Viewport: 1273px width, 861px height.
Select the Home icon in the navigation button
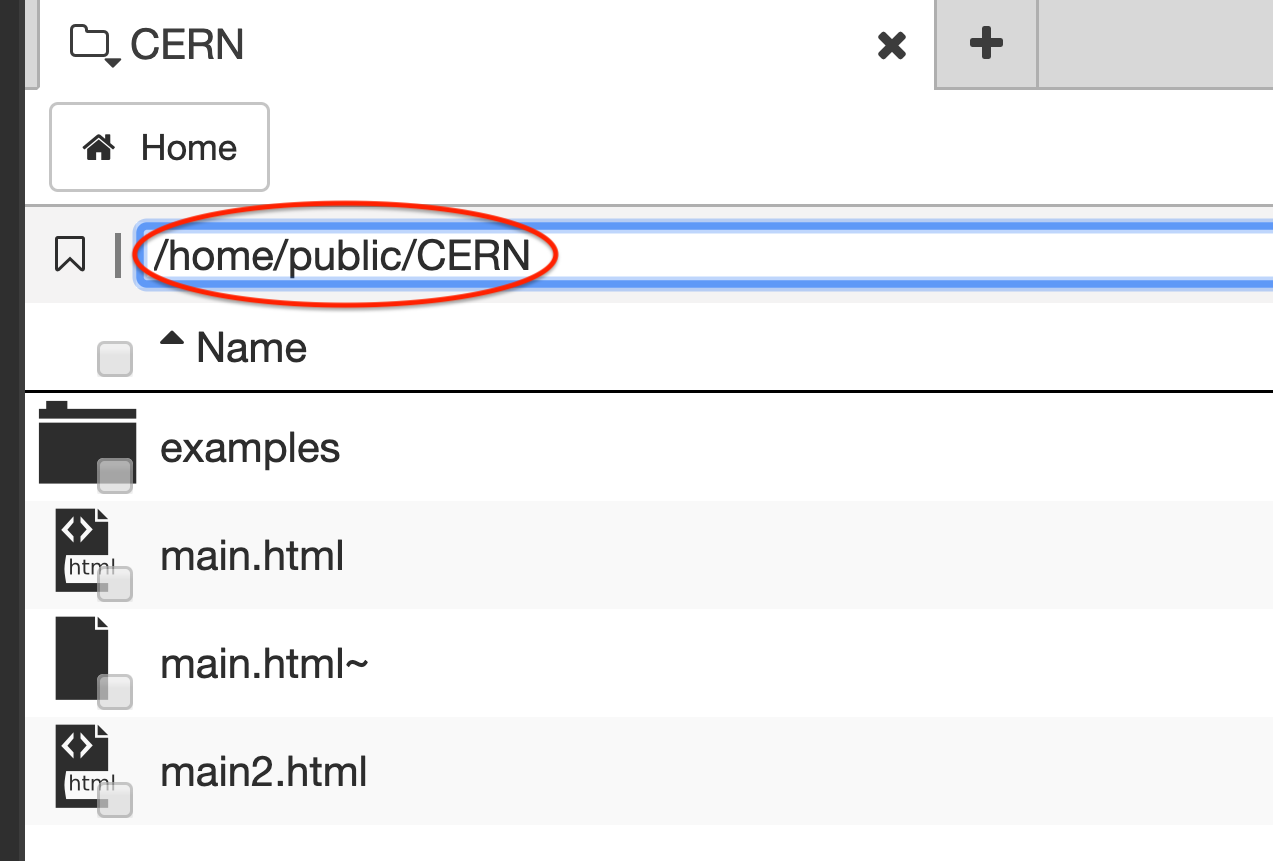98,146
